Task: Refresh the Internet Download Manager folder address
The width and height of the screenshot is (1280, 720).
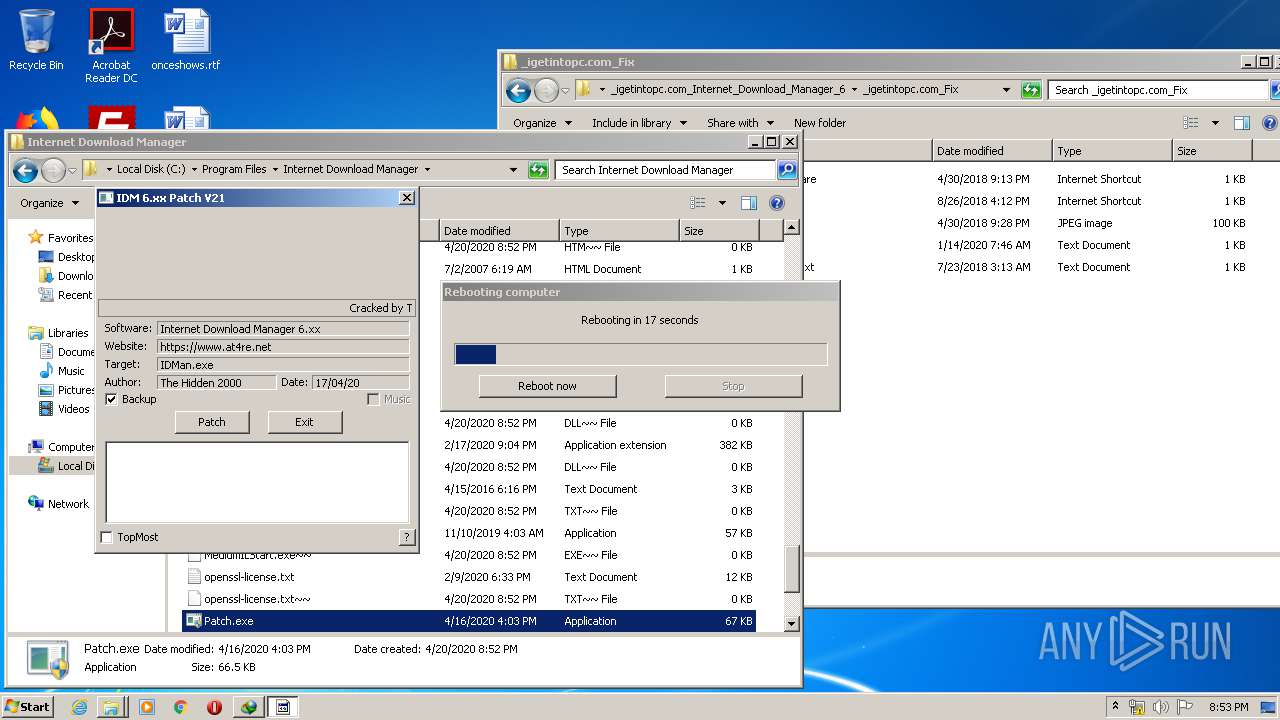Action: [538, 170]
